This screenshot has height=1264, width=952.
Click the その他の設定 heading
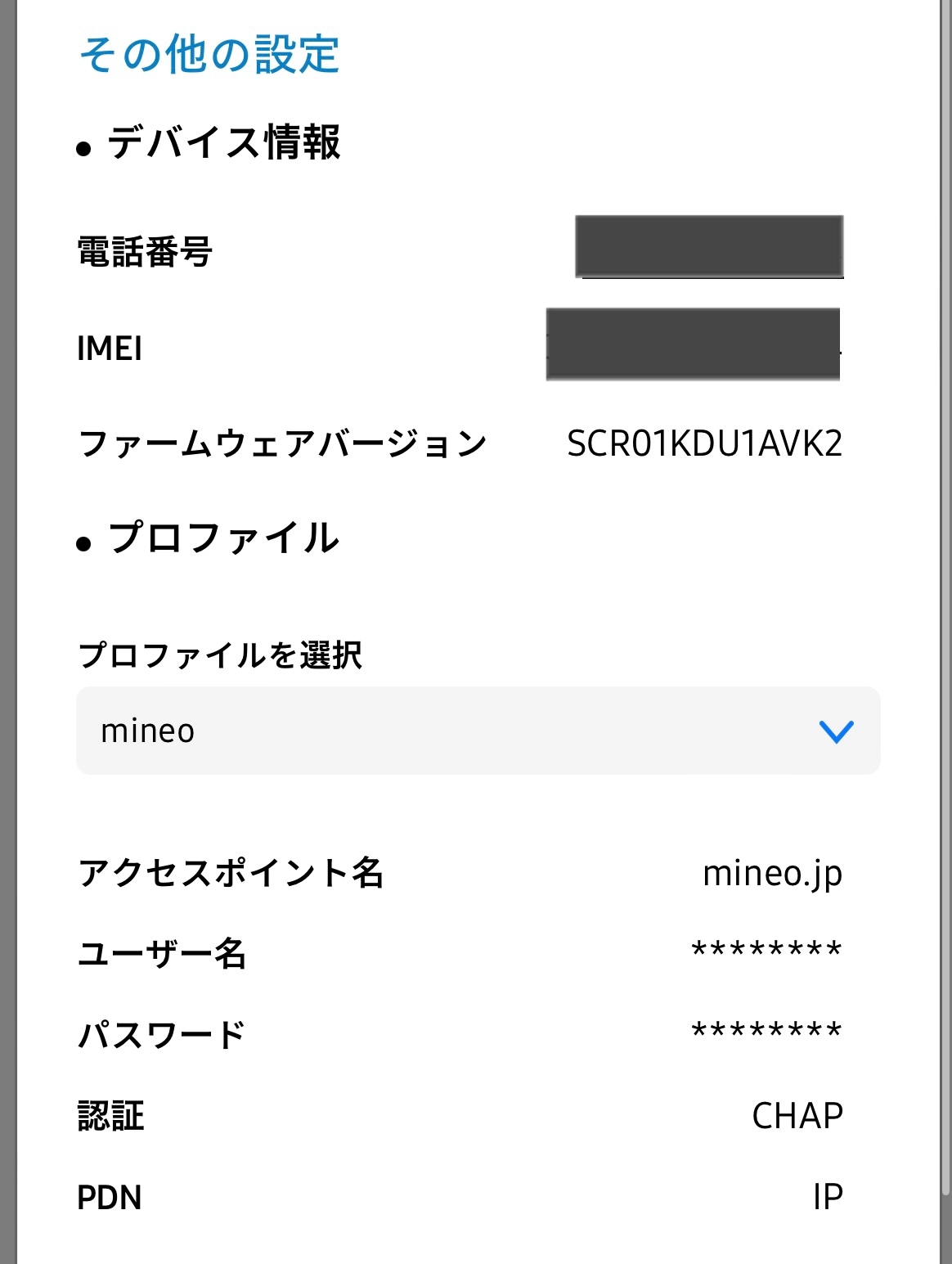[x=209, y=55]
